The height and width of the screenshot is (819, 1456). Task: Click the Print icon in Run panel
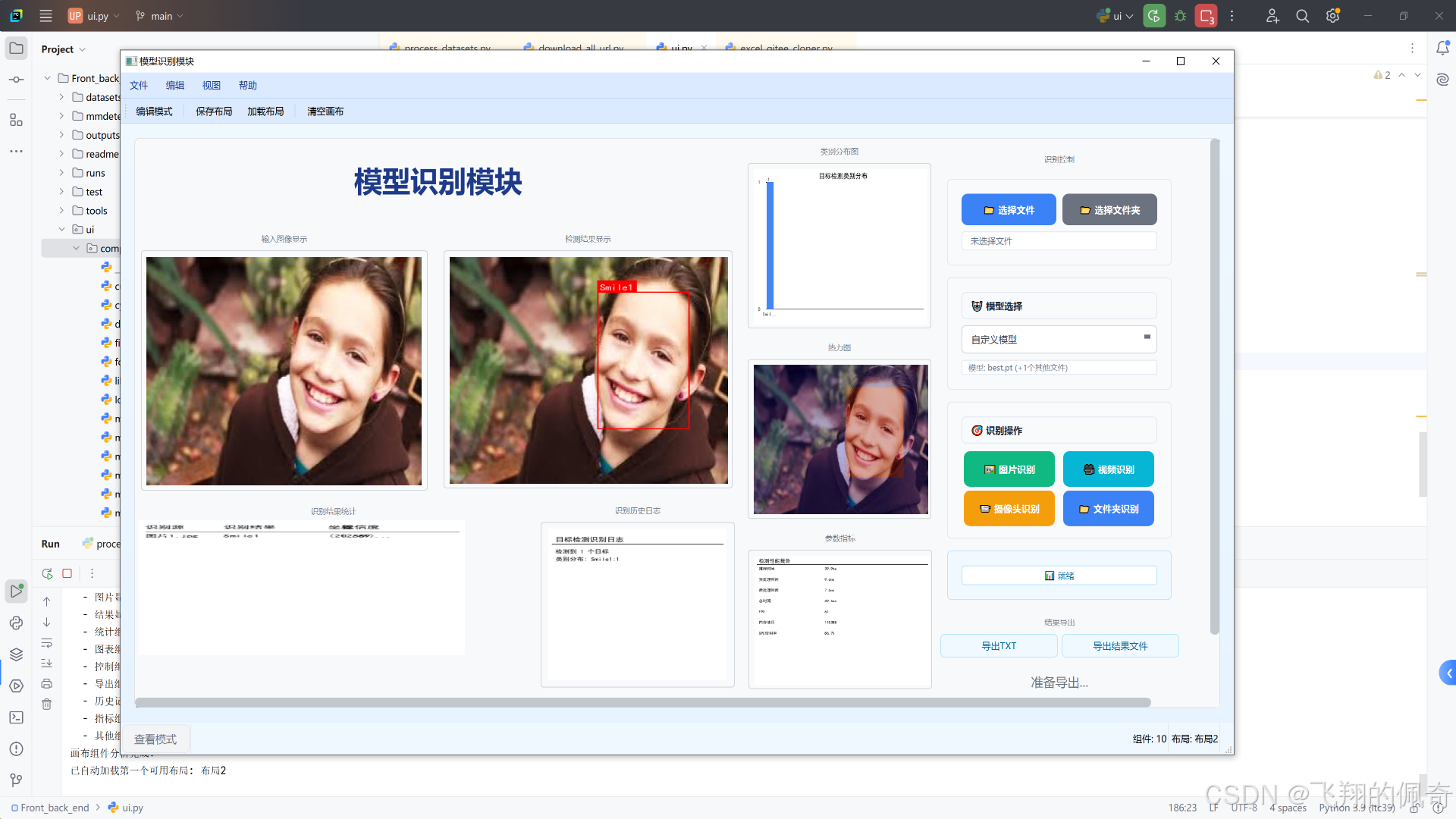pos(46,683)
